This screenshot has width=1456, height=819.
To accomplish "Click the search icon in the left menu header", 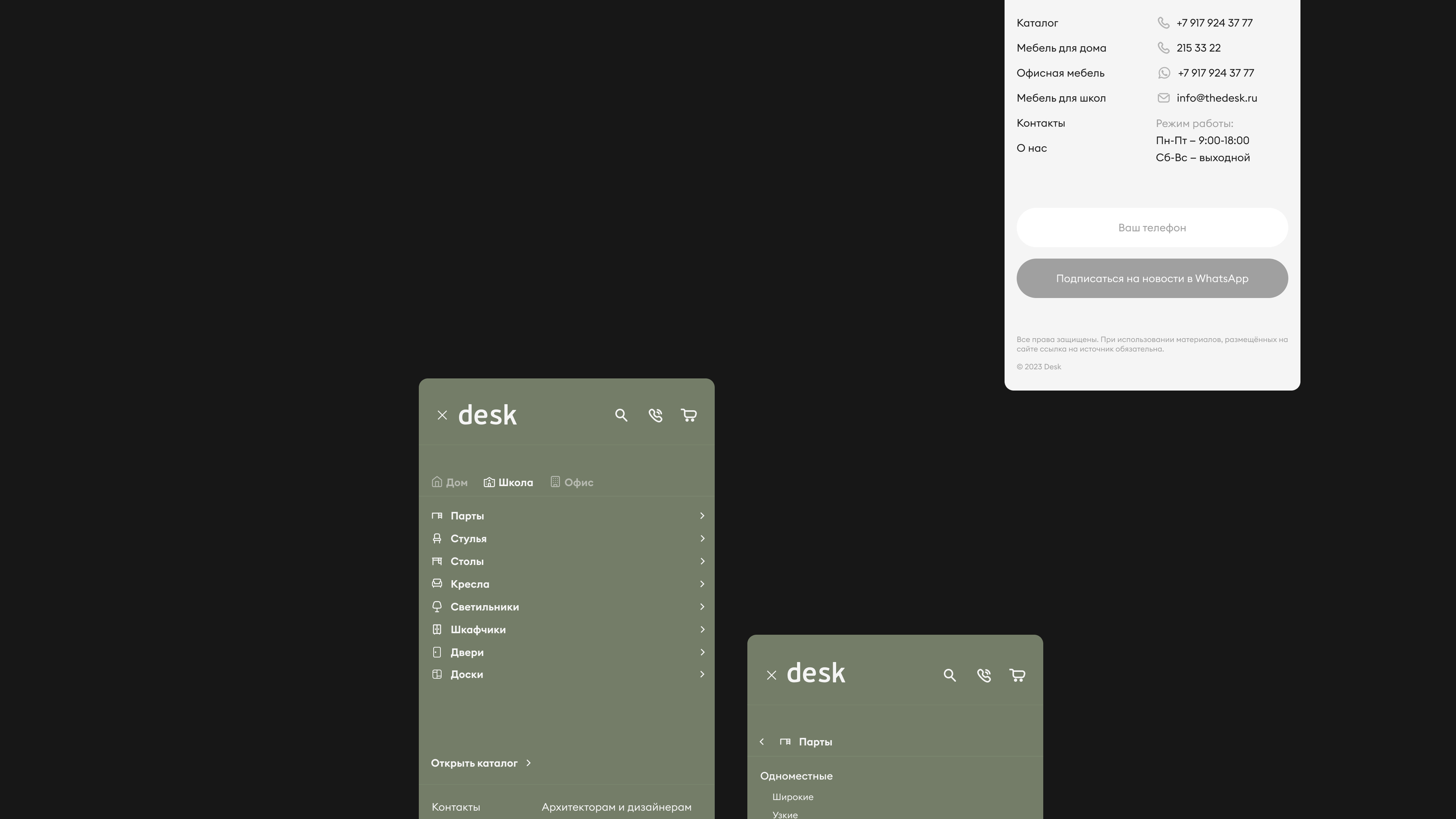I will coord(621,415).
